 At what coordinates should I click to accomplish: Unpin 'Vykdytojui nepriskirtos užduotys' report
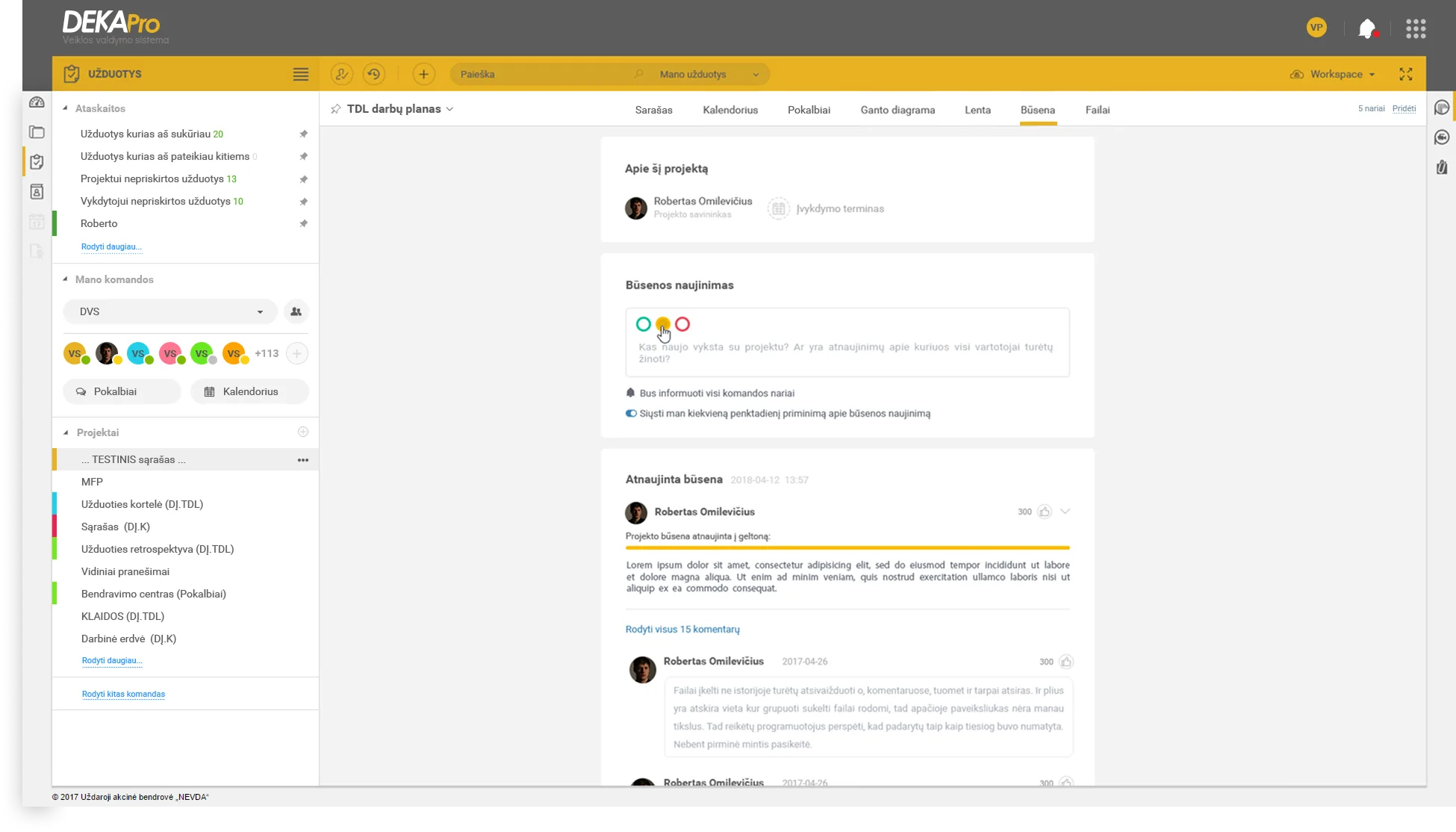coord(303,202)
